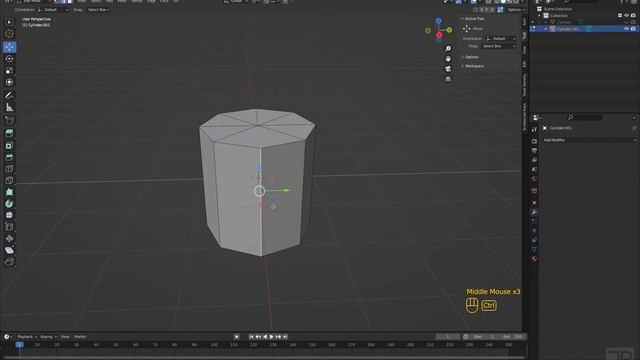640x360 pixels.
Task: Open timeline Playback menu
Action: tap(26, 337)
